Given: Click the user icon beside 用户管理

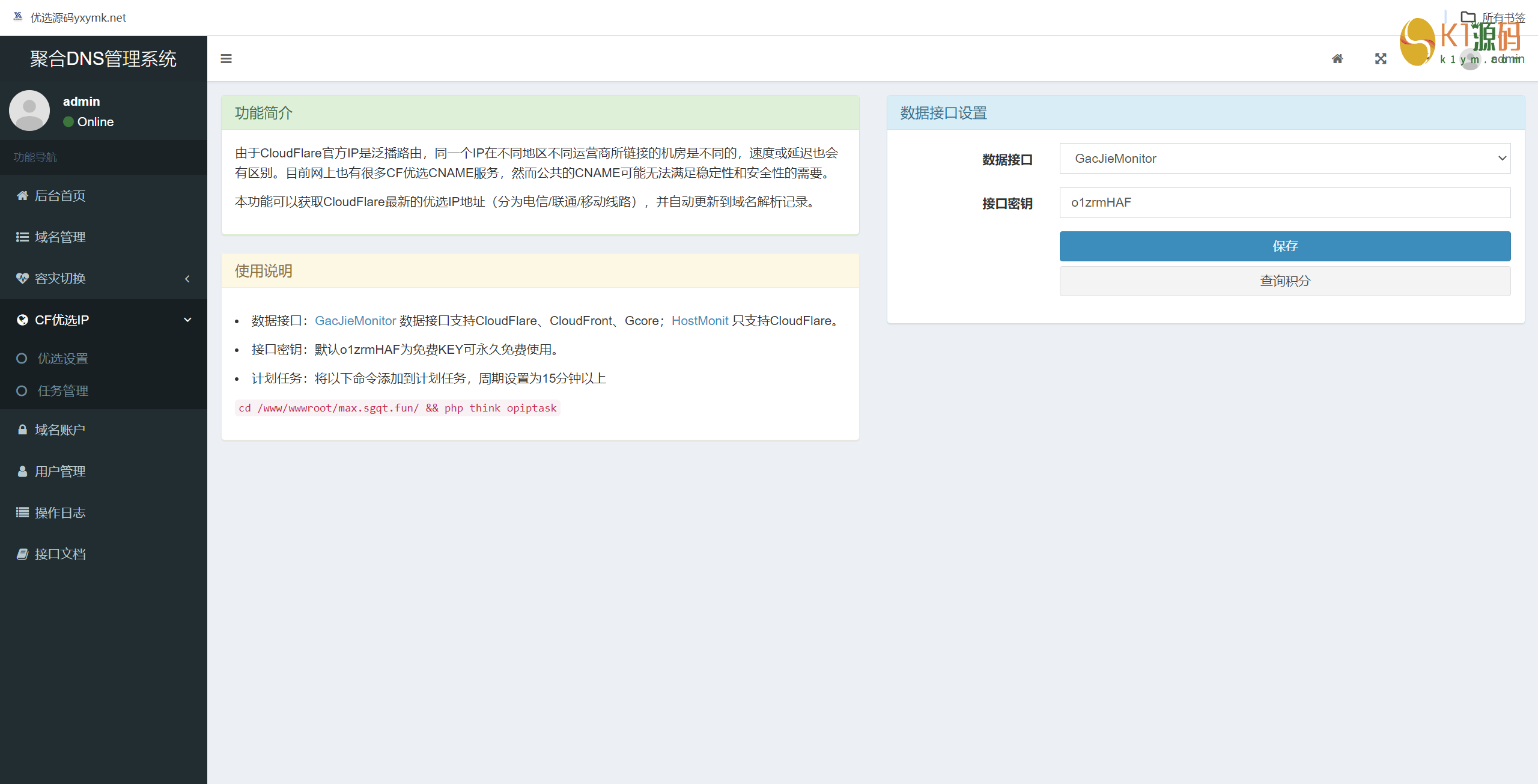Looking at the screenshot, I should pyautogui.click(x=22, y=472).
